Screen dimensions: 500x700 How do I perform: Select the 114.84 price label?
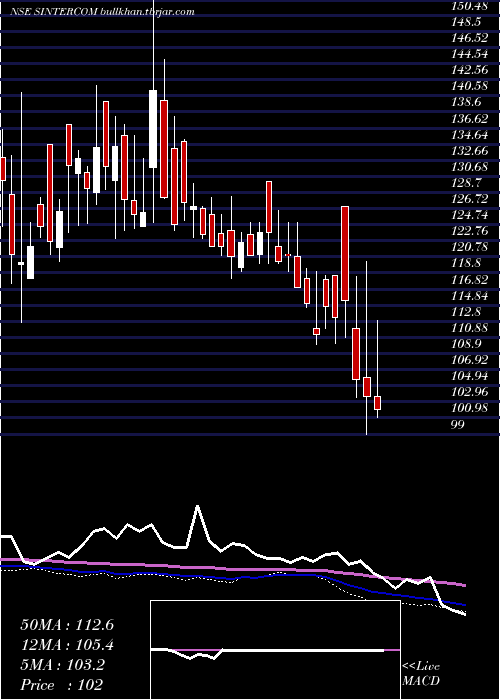click(x=470, y=296)
